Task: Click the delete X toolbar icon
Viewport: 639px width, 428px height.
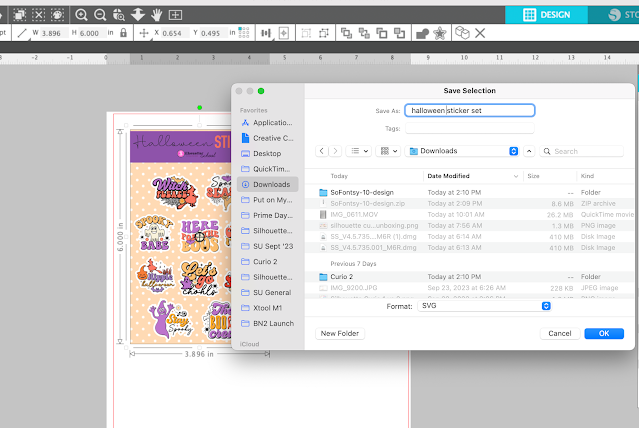Action: 480,33
